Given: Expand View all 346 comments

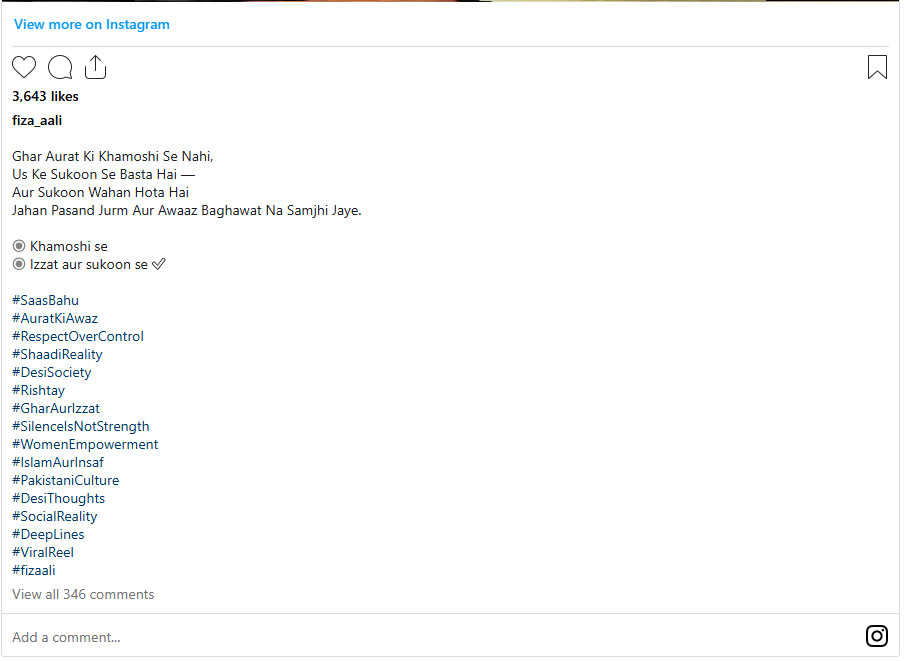Looking at the screenshot, I should tap(83, 594).
